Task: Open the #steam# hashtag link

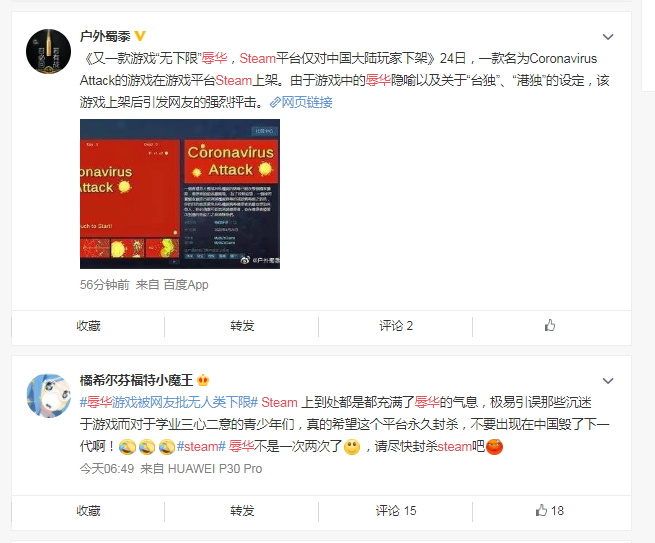Action: (201, 447)
